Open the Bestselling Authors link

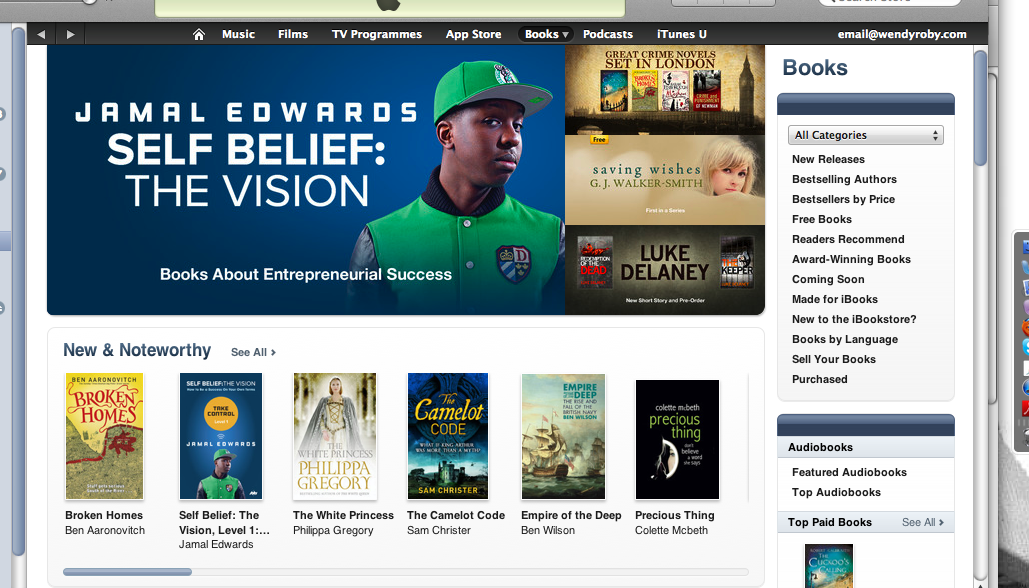pyautogui.click(x=844, y=179)
